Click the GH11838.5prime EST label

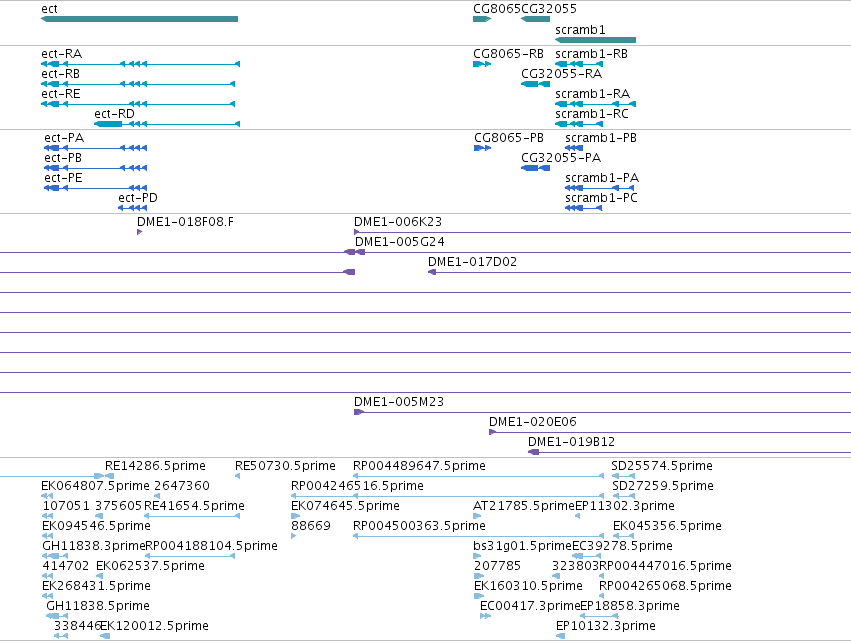(98, 607)
